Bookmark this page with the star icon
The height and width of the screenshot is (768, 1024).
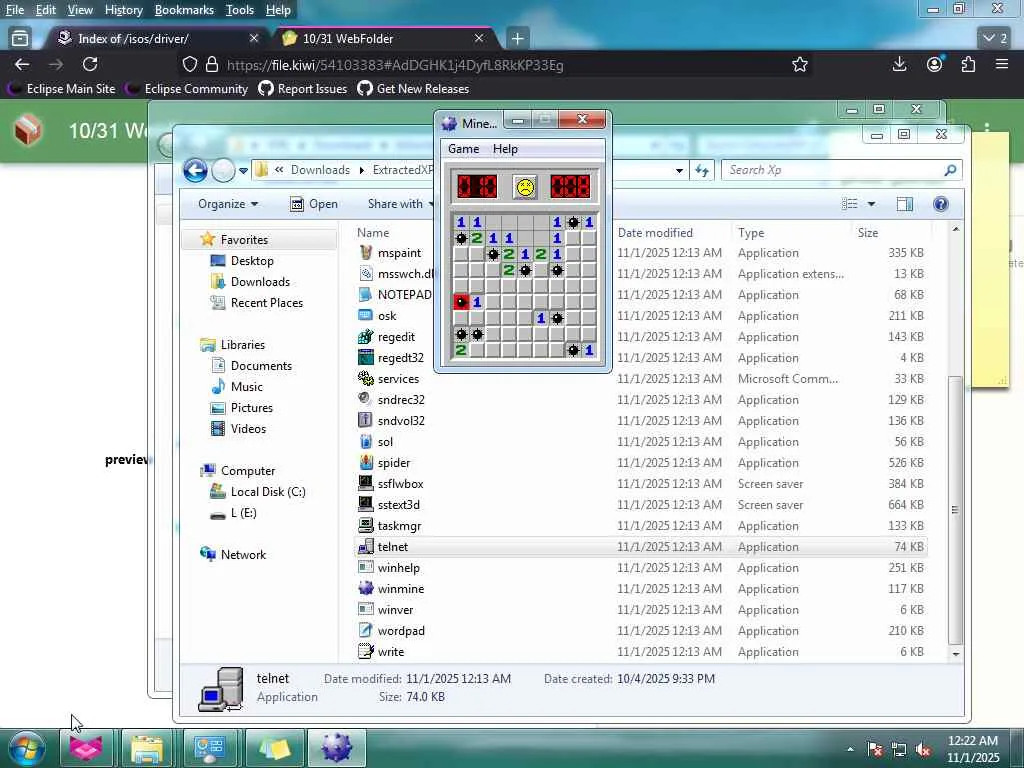coord(799,64)
